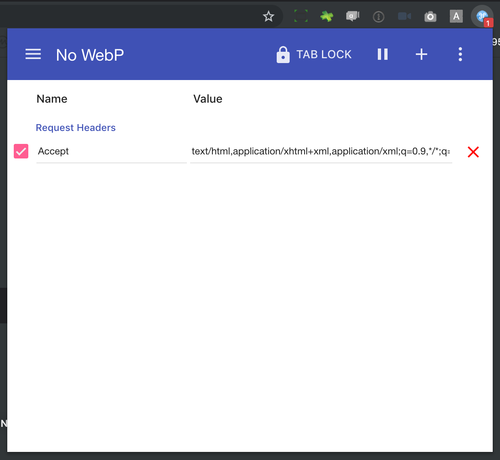
Task: Click the photo camera extension icon
Action: (x=430, y=16)
